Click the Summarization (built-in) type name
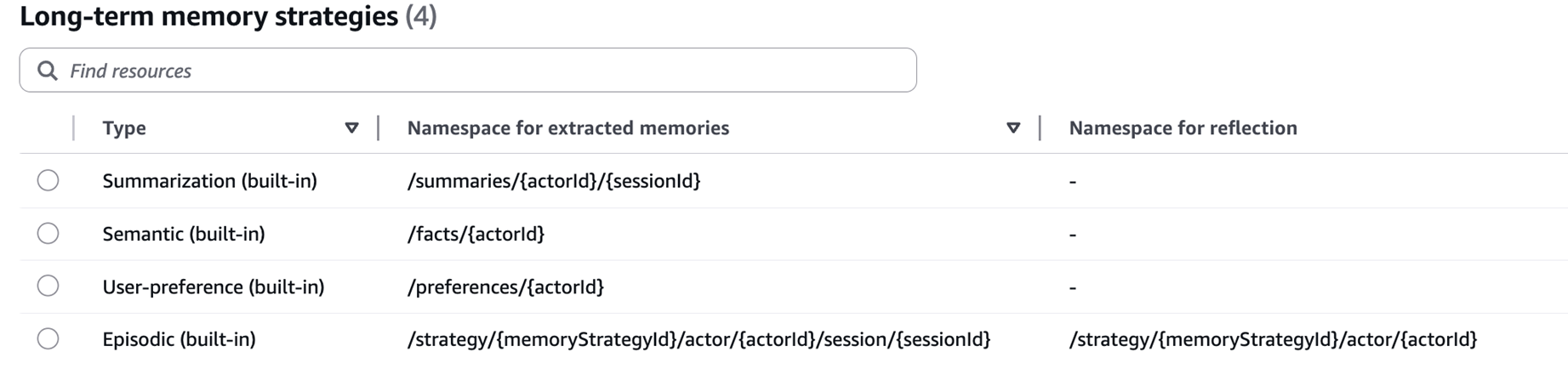 point(209,181)
